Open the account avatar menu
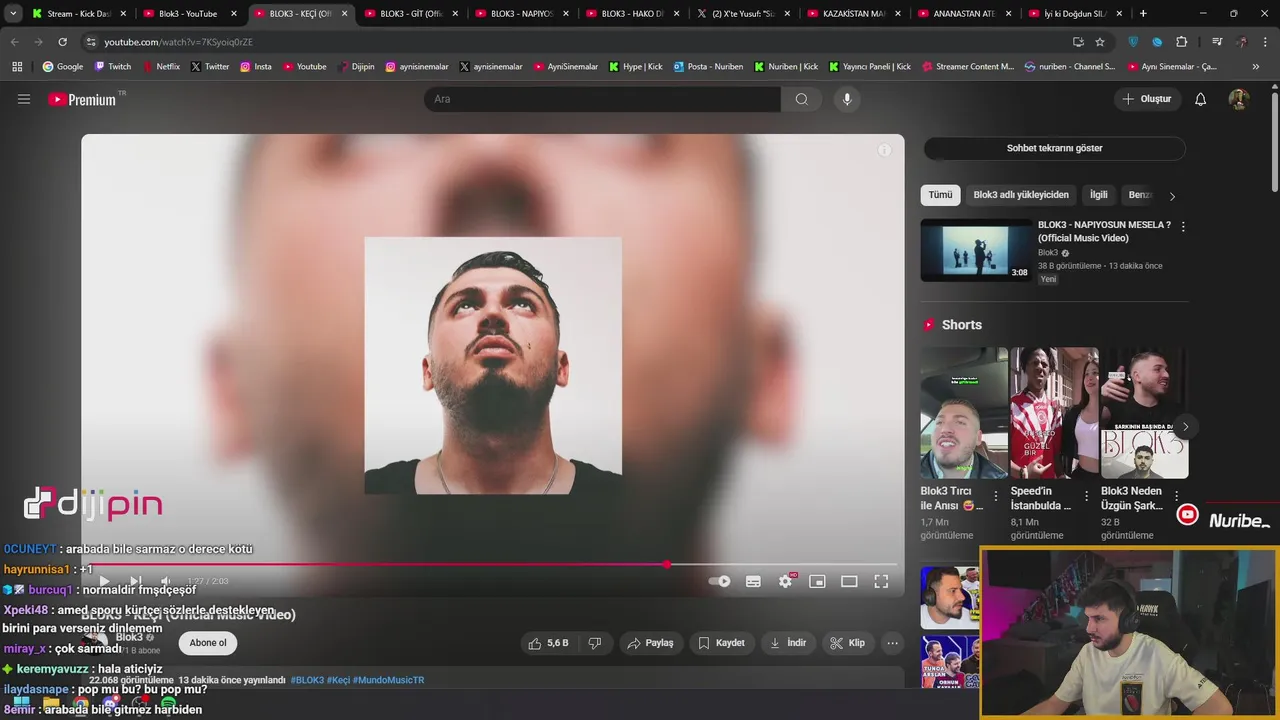Screen dimensions: 1280x720 pyautogui.click(x=1239, y=99)
